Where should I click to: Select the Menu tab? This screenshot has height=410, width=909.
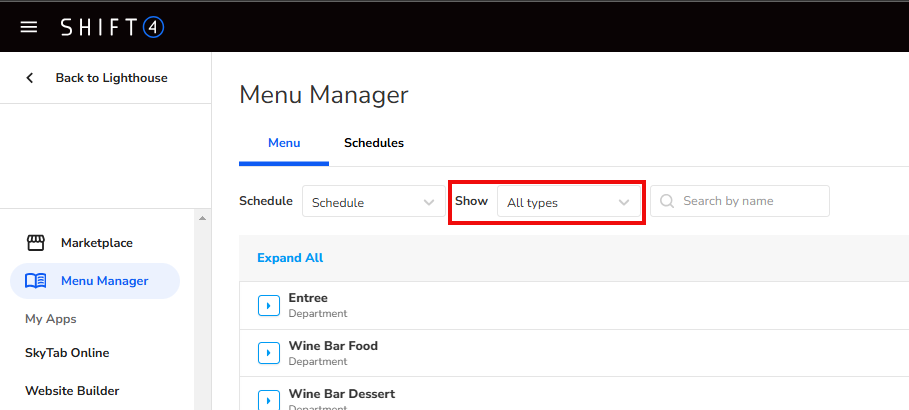click(284, 143)
